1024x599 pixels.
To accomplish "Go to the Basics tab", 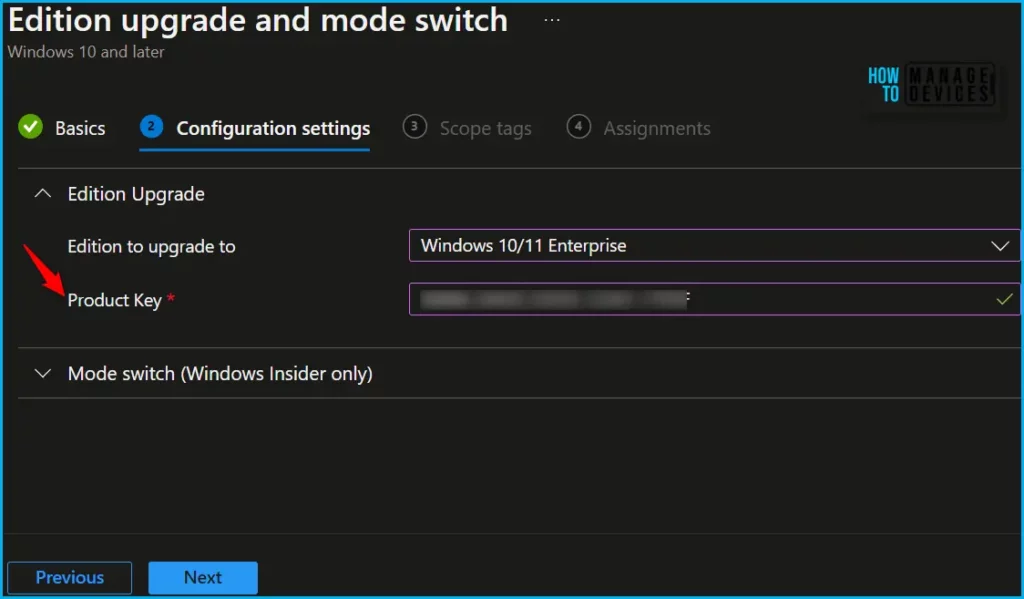I will 80,128.
